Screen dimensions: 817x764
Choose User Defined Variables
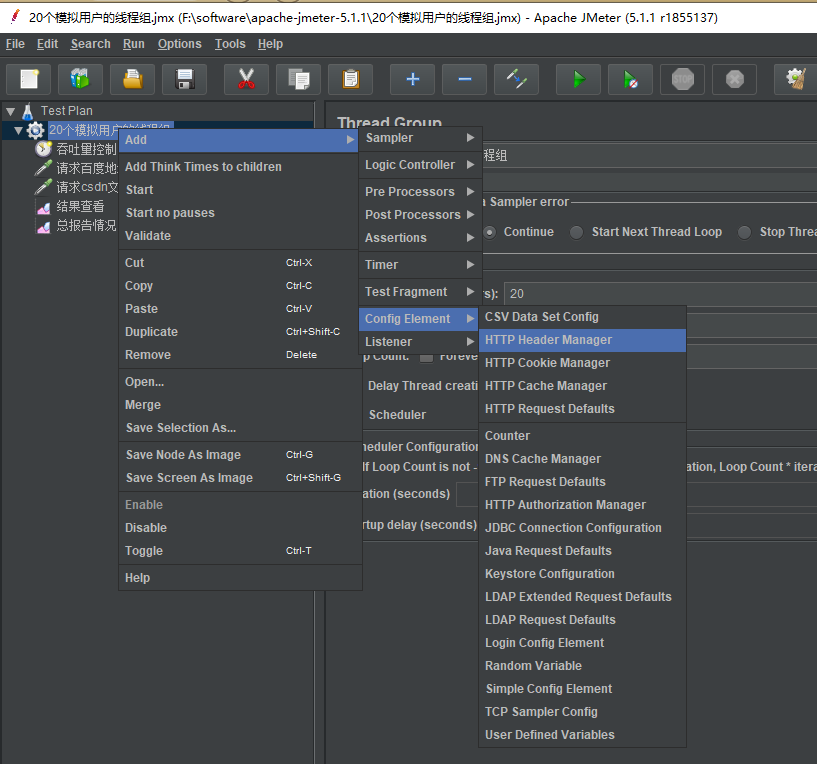coord(582,735)
